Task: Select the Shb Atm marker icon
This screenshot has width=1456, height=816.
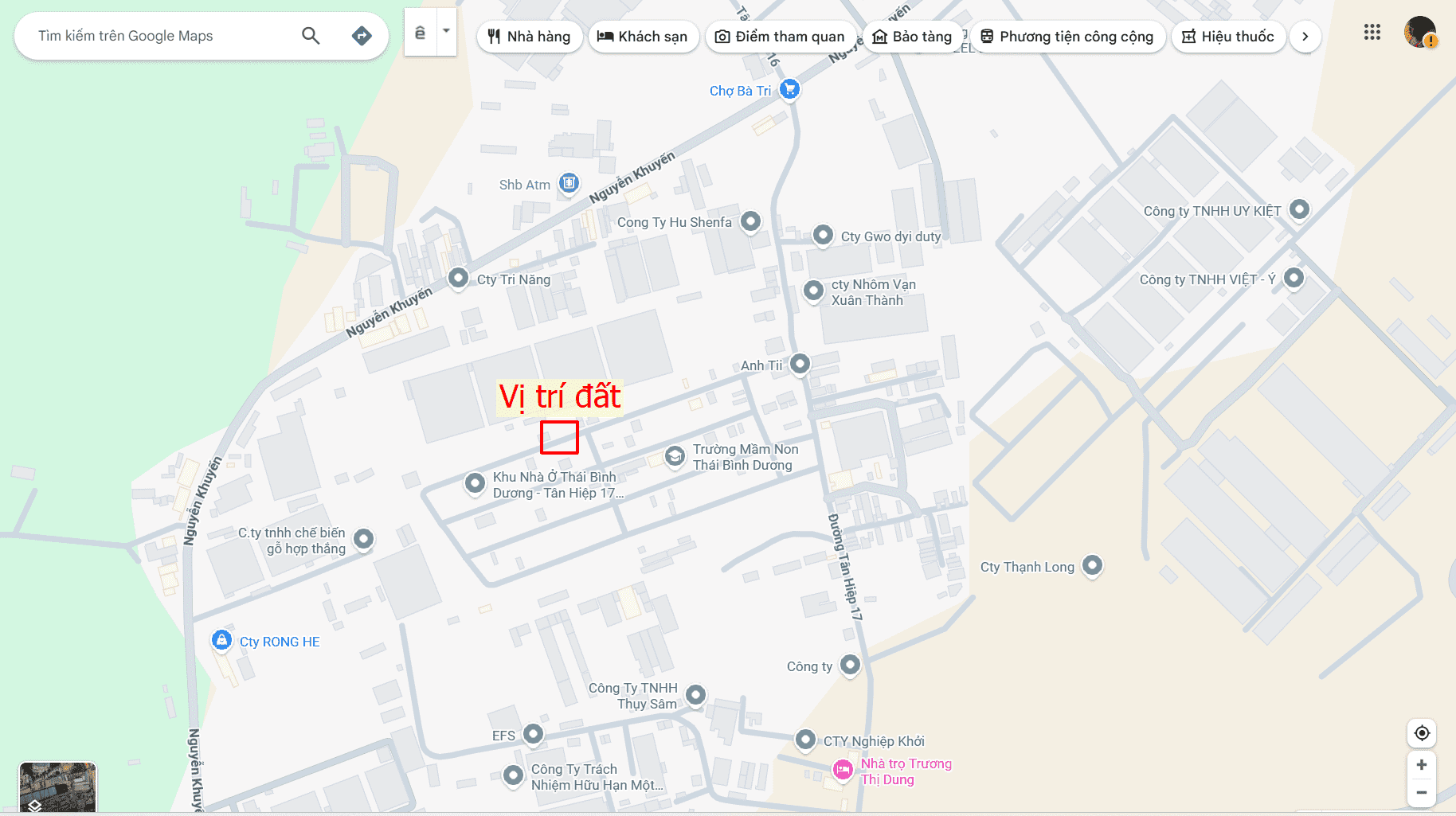Action: (569, 184)
